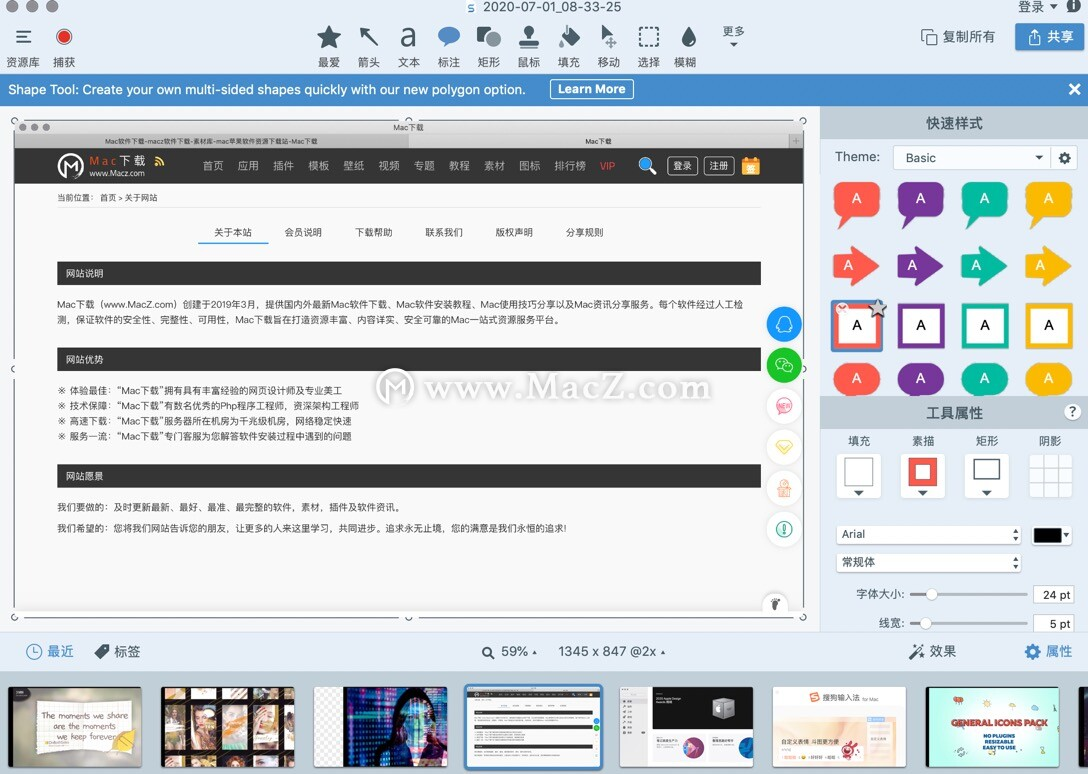
Task: Toggle the 属性 properties panel
Action: [x=1048, y=651]
